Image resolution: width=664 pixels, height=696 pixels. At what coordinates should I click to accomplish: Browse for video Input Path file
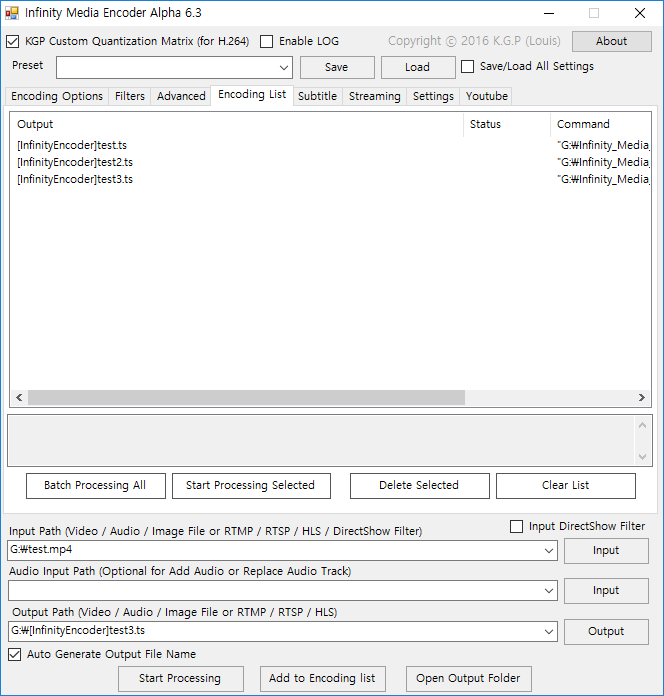(x=606, y=551)
